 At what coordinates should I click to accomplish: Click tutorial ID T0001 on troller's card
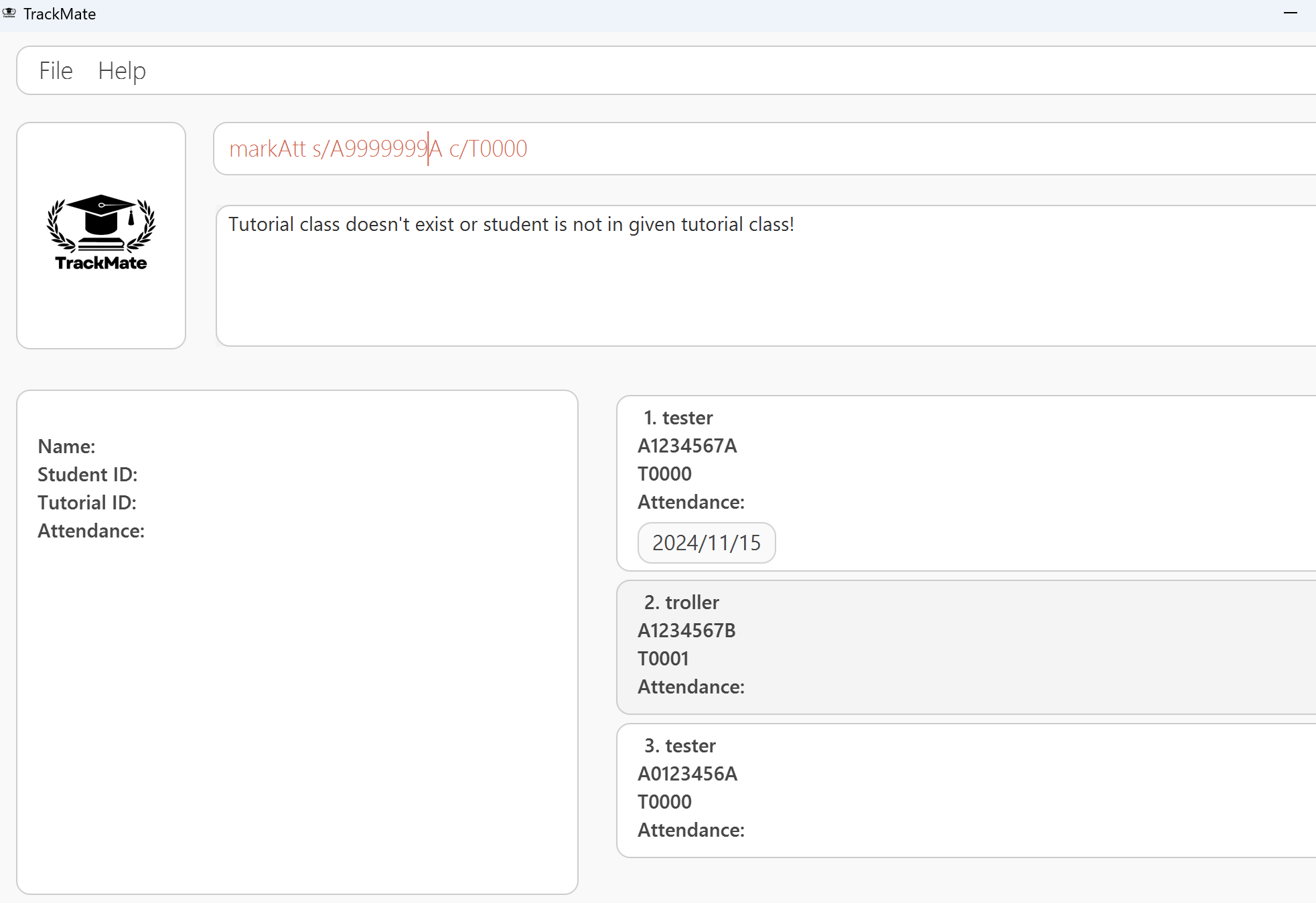coord(663,659)
